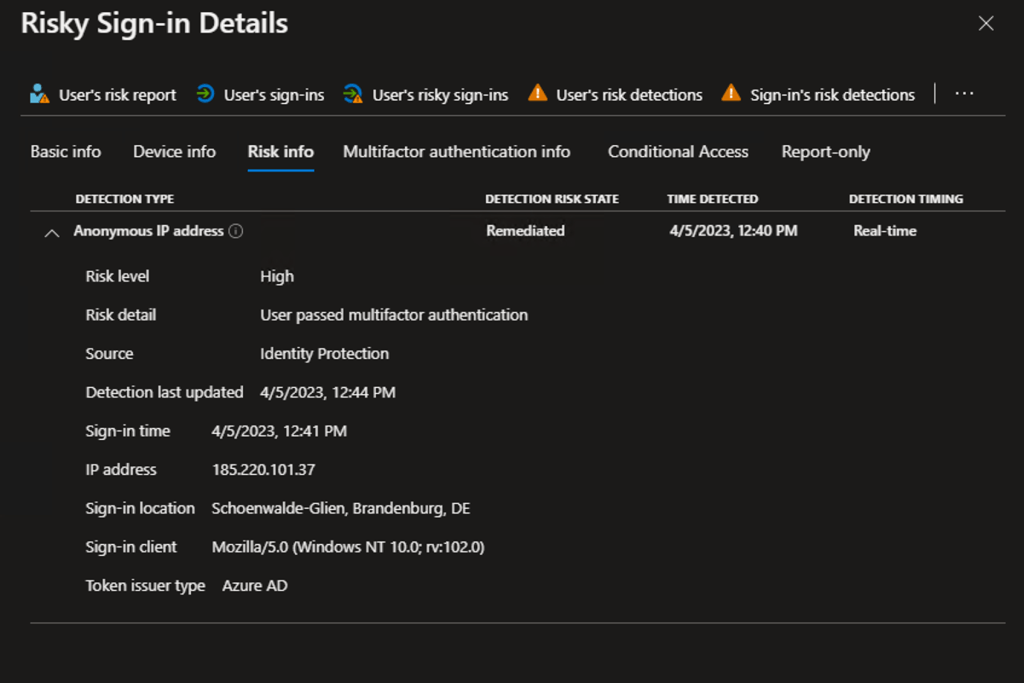1024x683 pixels.
Task: Click the User's risky sign-ins icon
Action: [x=353, y=94]
